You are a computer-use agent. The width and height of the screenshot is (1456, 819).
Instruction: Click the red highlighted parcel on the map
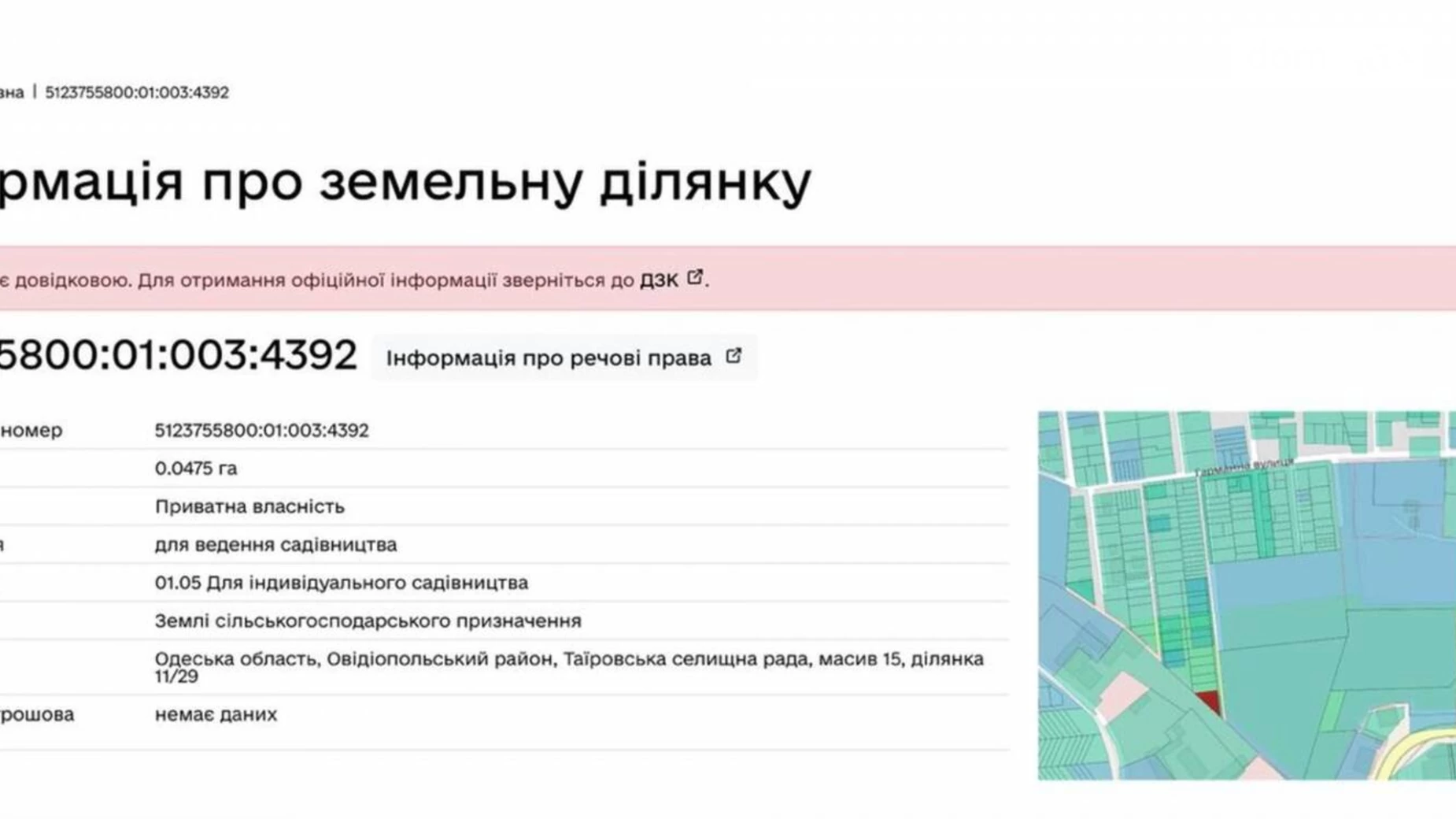coord(1208,700)
